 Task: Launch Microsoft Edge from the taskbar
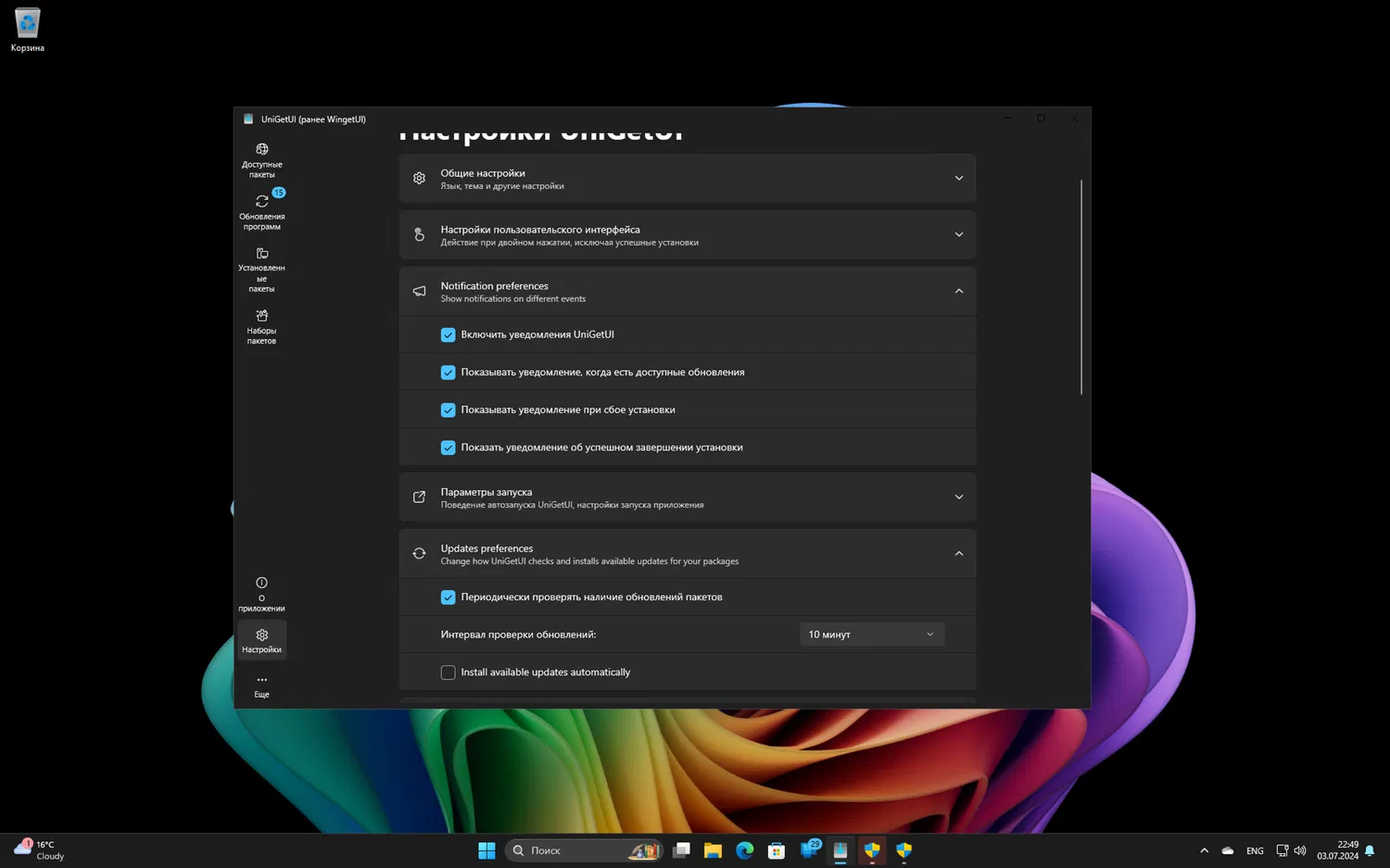(x=745, y=850)
